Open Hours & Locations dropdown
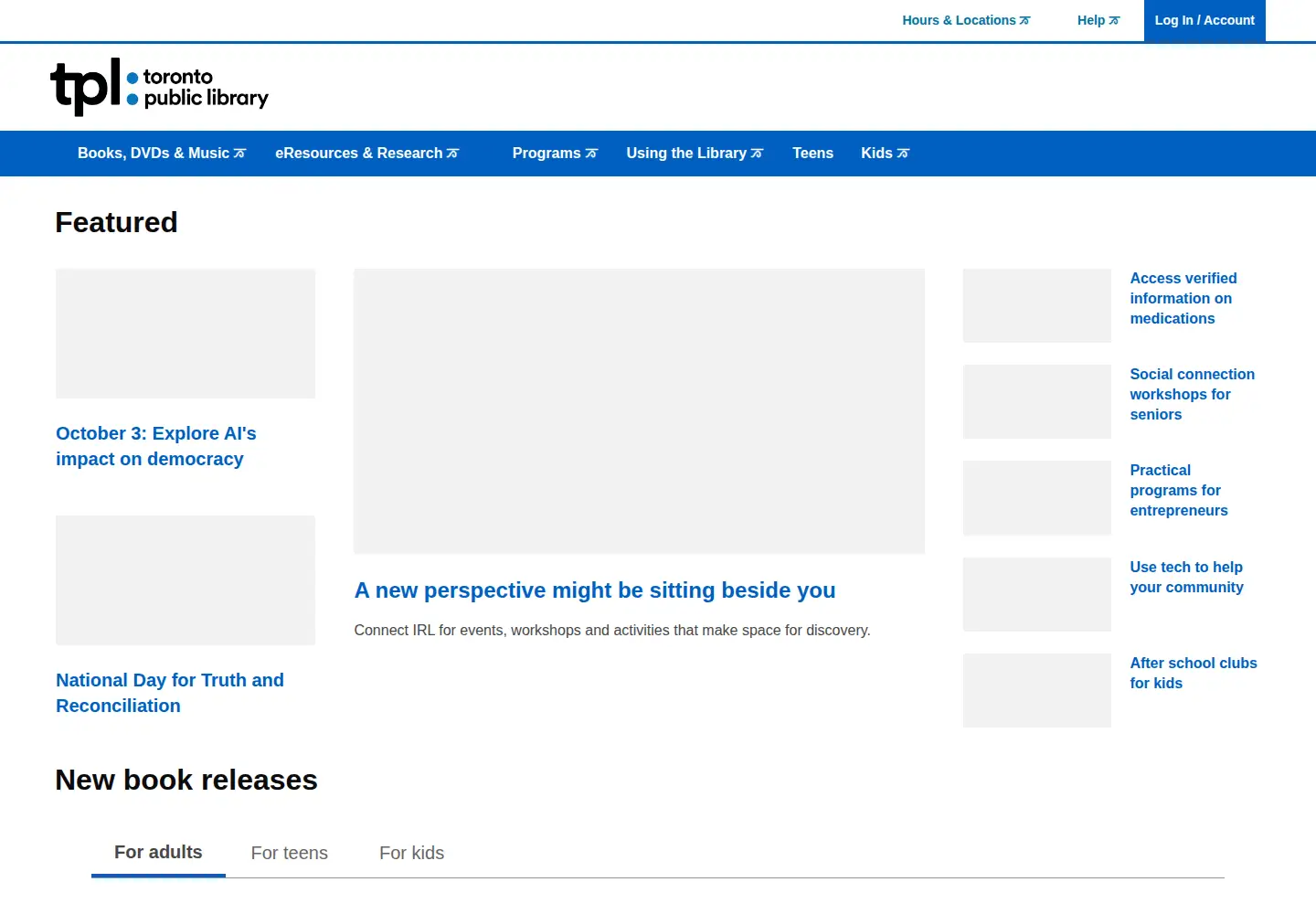This screenshot has width=1316, height=914. click(x=966, y=20)
